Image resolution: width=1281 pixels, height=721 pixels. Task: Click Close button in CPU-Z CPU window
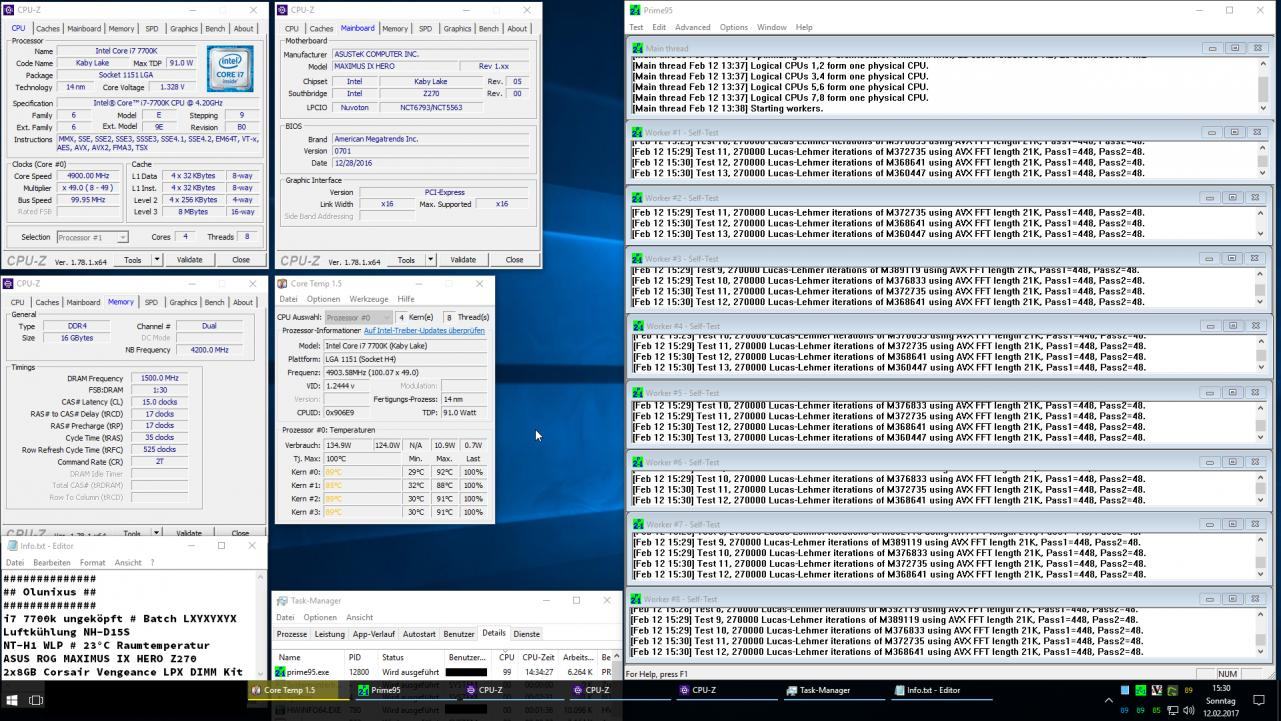pos(241,259)
